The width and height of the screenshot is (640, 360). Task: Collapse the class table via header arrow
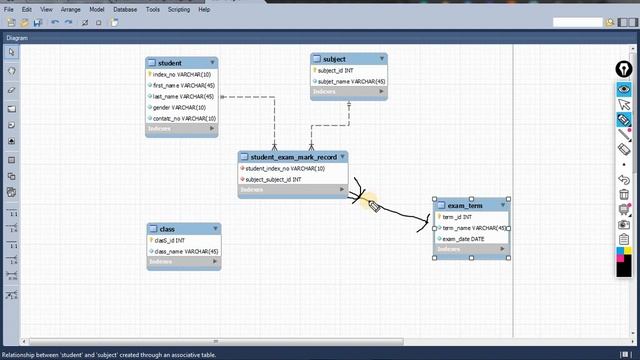(x=215, y=229)
